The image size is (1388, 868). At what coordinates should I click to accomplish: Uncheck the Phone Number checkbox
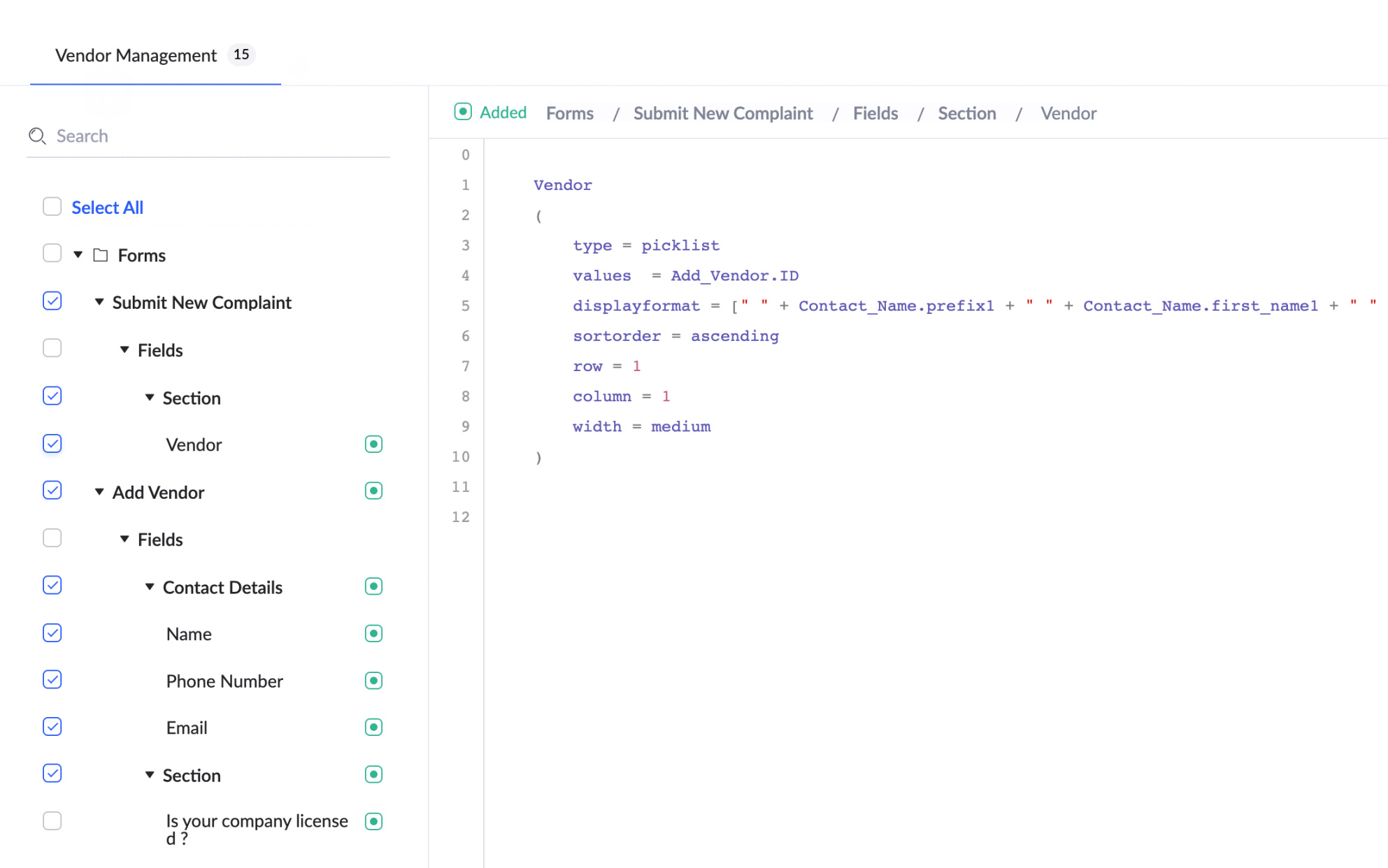pyautogui.click(x=52, y=679)
